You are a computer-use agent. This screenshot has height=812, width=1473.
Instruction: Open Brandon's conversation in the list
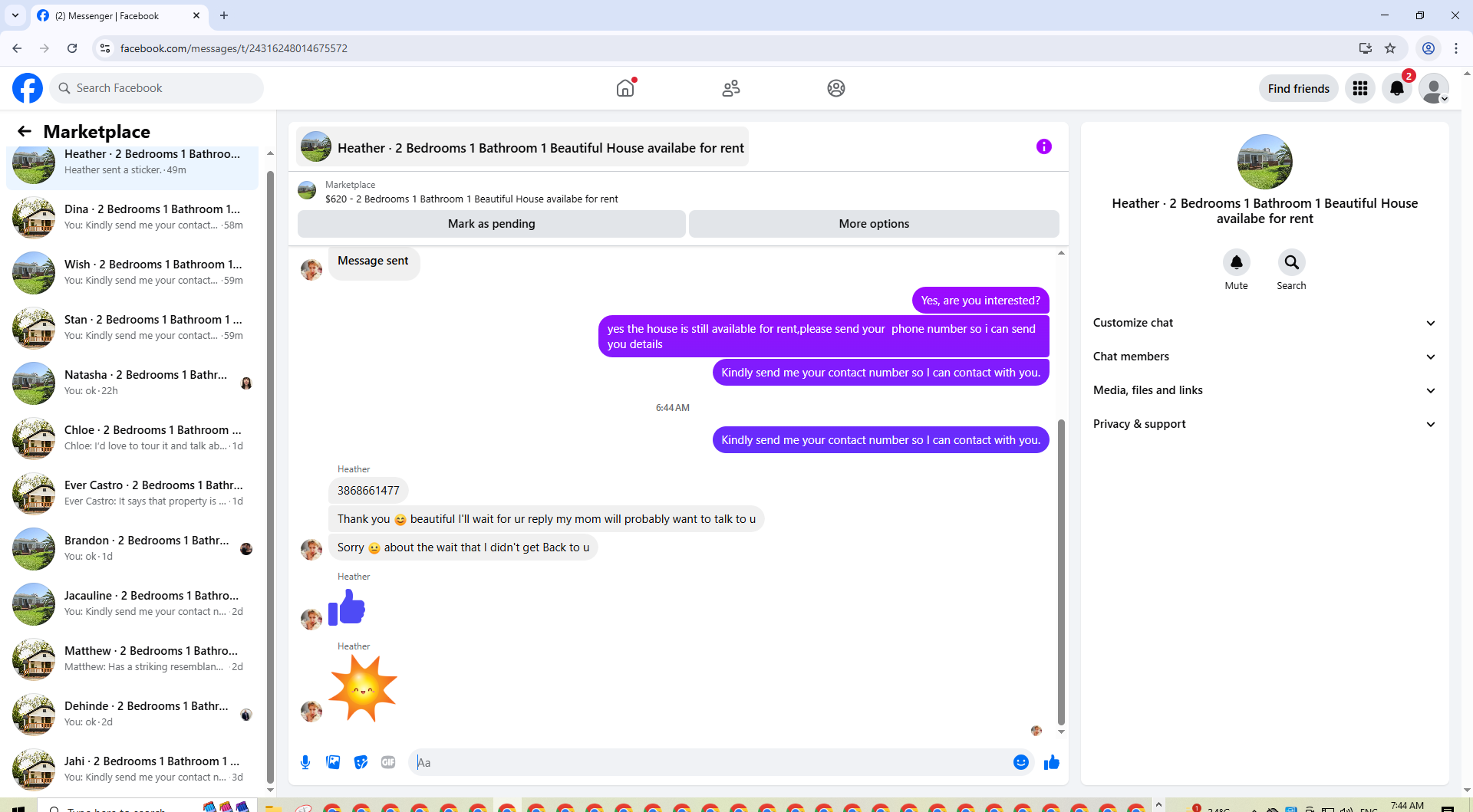(132, 548)
